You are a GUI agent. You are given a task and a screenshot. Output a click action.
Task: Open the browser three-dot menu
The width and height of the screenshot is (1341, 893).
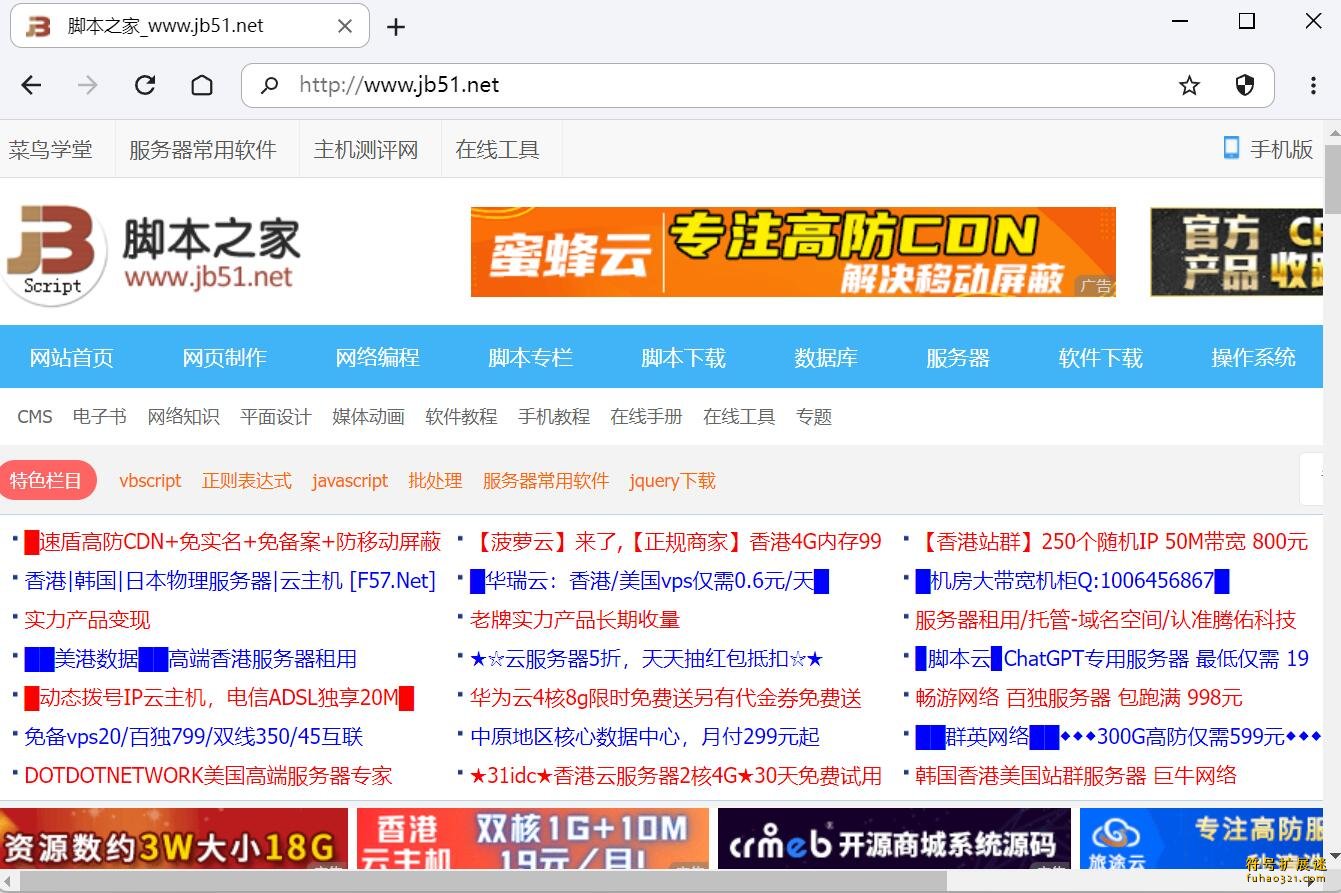coord(1313,86)
